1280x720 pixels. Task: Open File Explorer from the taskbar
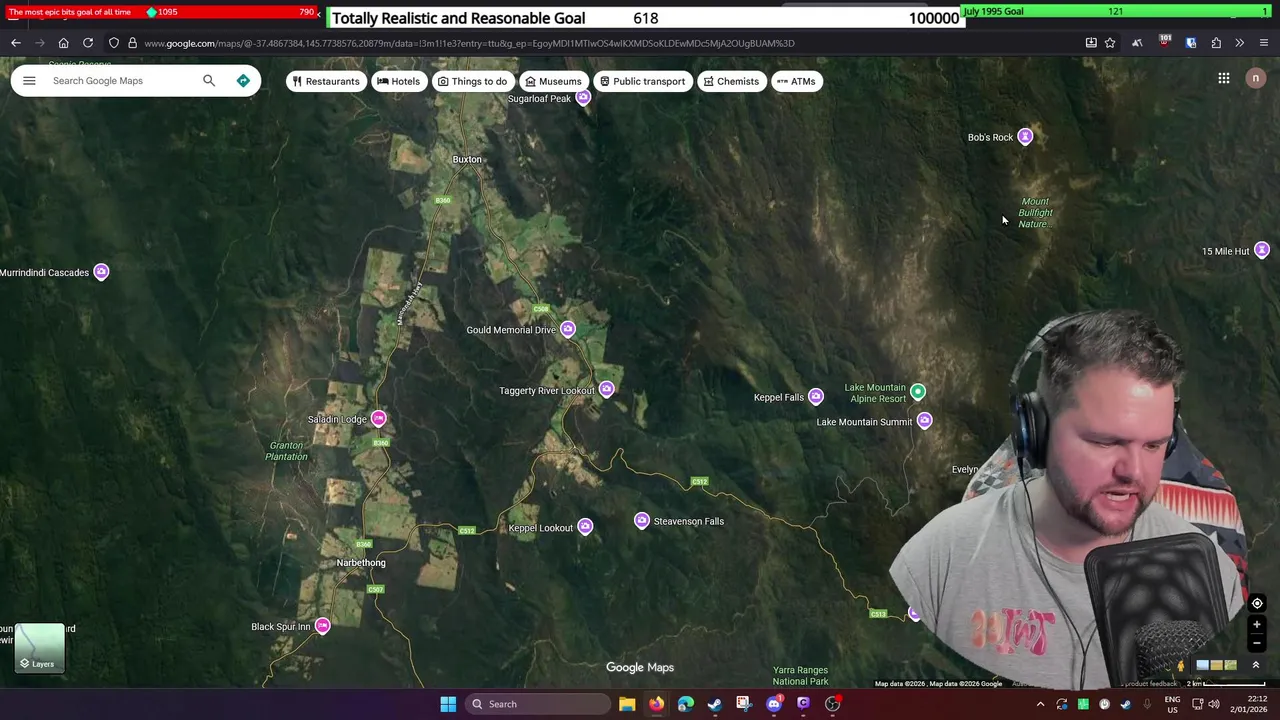coord(627,704)
